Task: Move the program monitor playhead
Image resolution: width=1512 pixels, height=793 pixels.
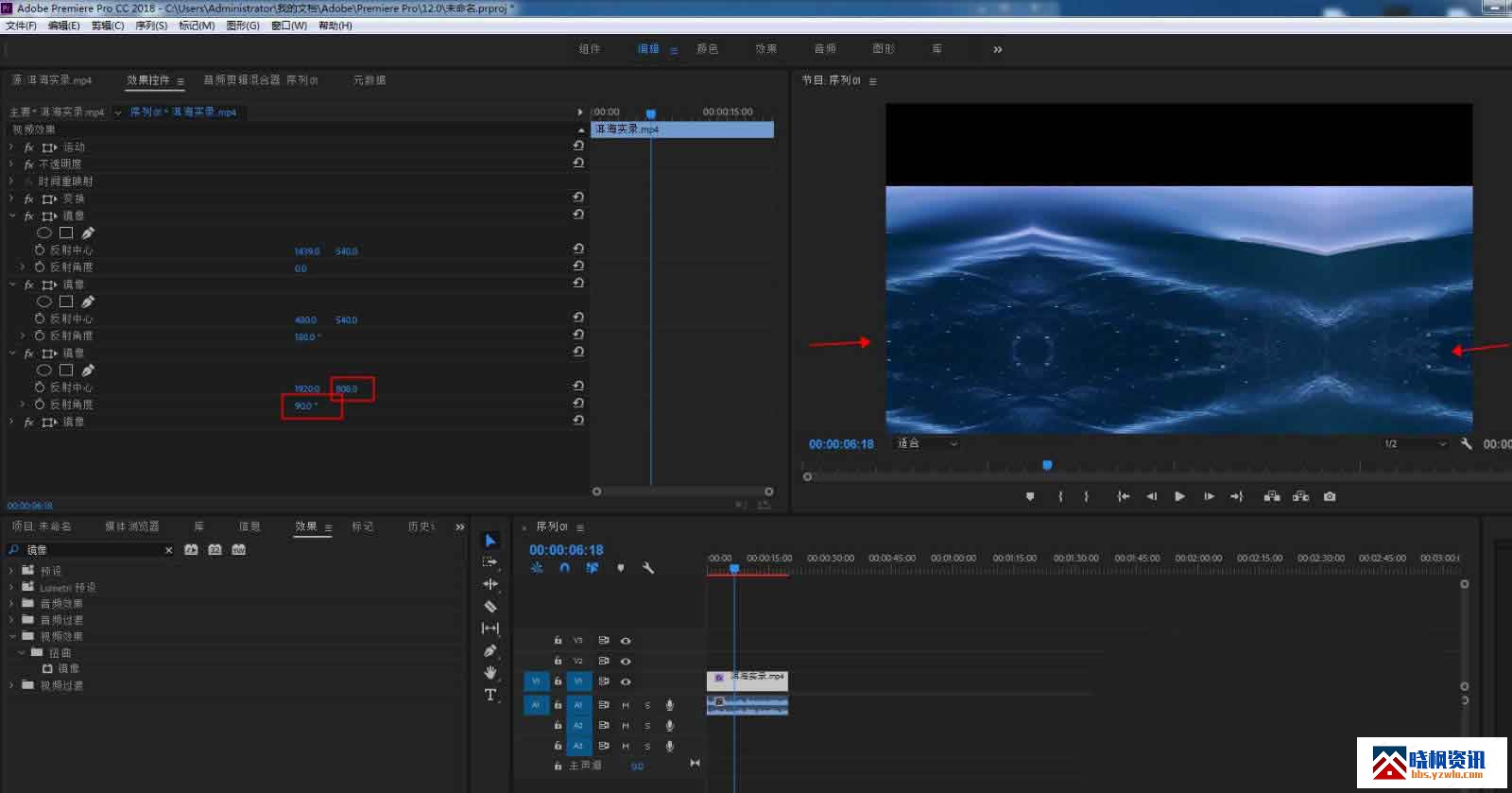Action: (x=1047, y=465)
